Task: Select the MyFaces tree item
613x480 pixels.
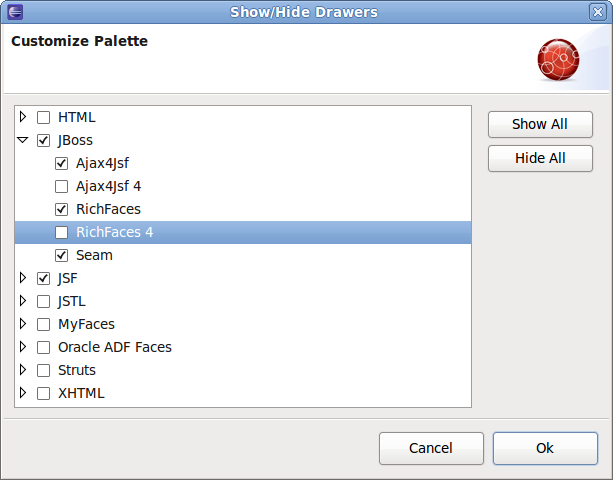Action: tap(86, 324)
